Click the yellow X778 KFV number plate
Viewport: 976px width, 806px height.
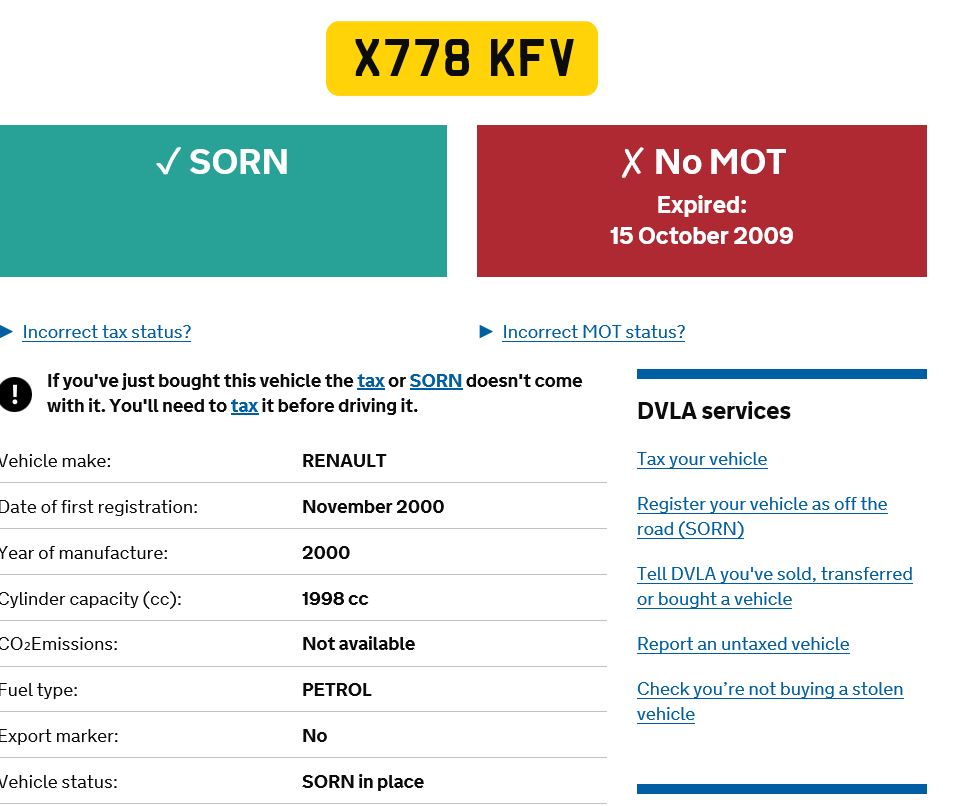point(462,59)
